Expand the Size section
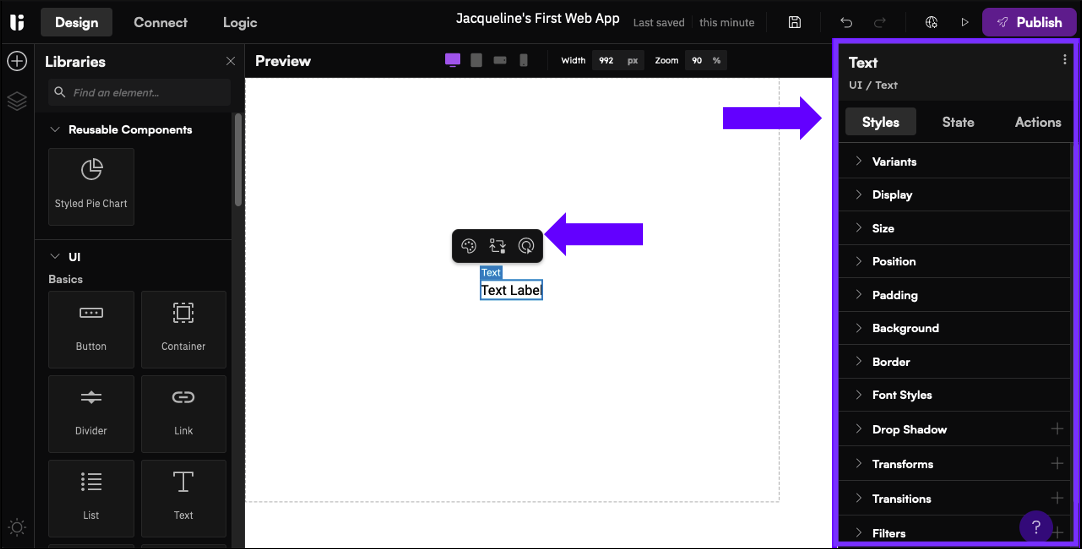The width and height of the screenshot is (1082, 549). click(x=954, y=228)
